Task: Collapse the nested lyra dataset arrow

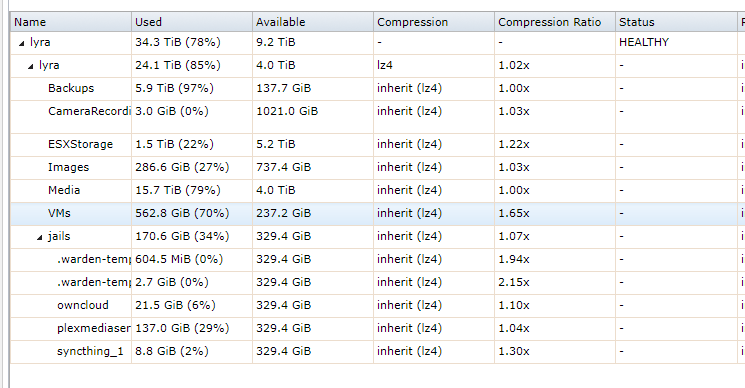Action: tap(30, 66)
